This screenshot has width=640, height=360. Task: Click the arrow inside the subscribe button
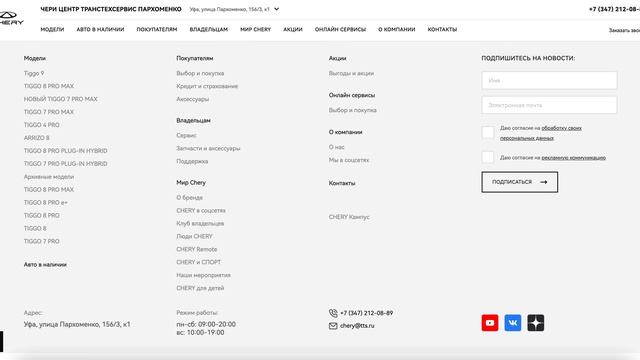tap(544, 182)
